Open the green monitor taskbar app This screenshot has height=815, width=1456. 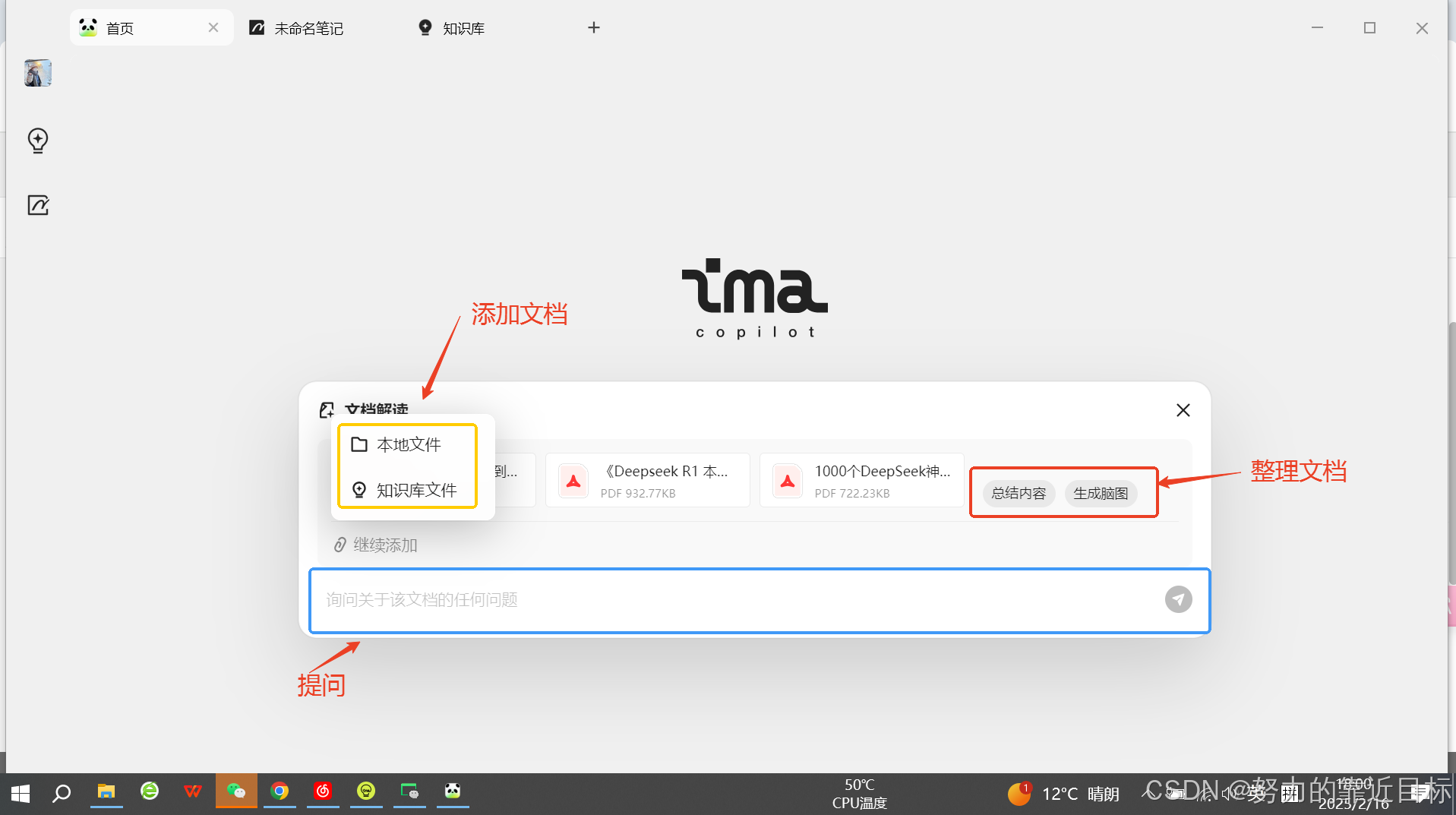409,792
